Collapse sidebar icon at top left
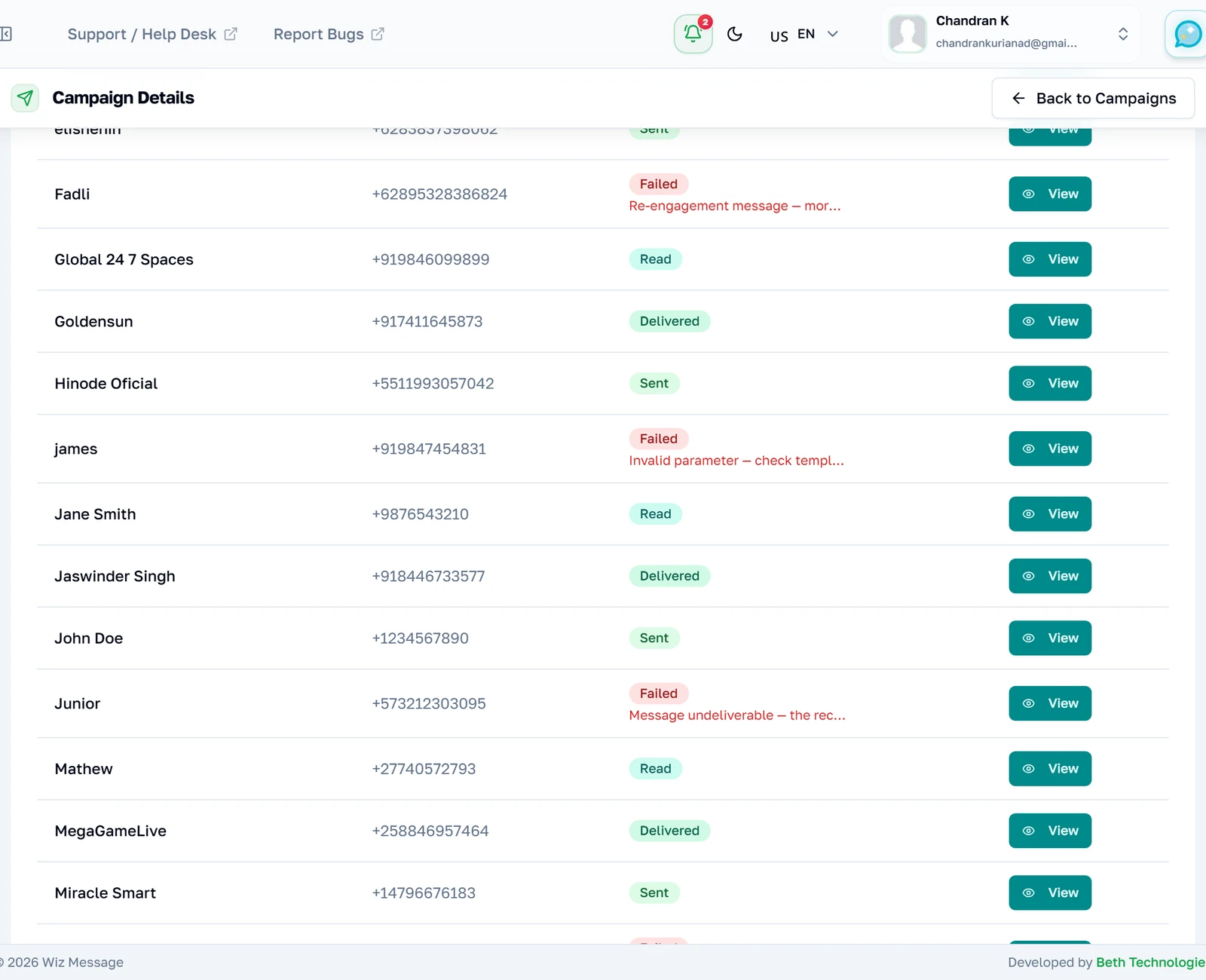Image resolution: width=1206 pixels, height=980 pixels. [6, 34]
